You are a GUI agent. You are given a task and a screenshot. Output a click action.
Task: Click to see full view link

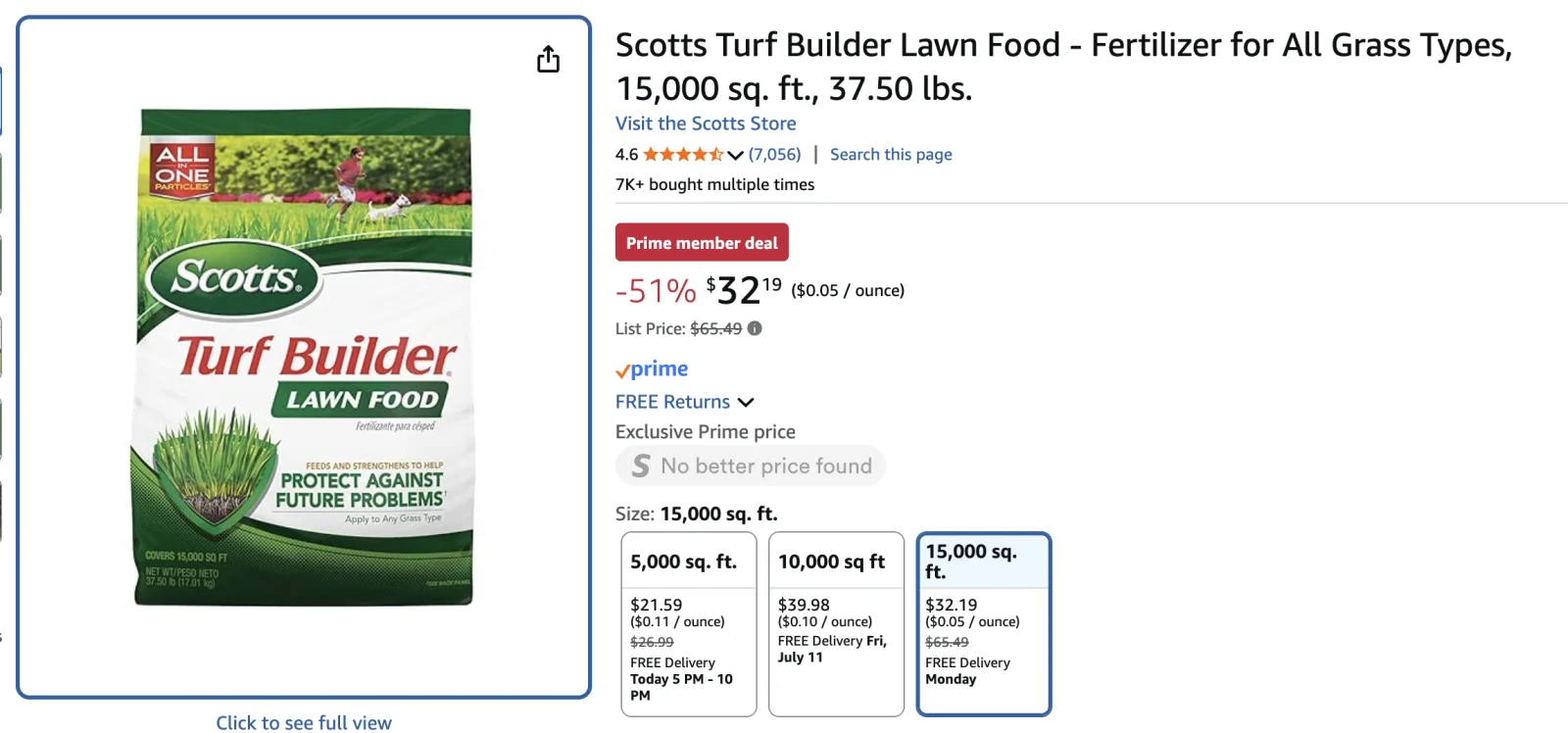(304, 722)
